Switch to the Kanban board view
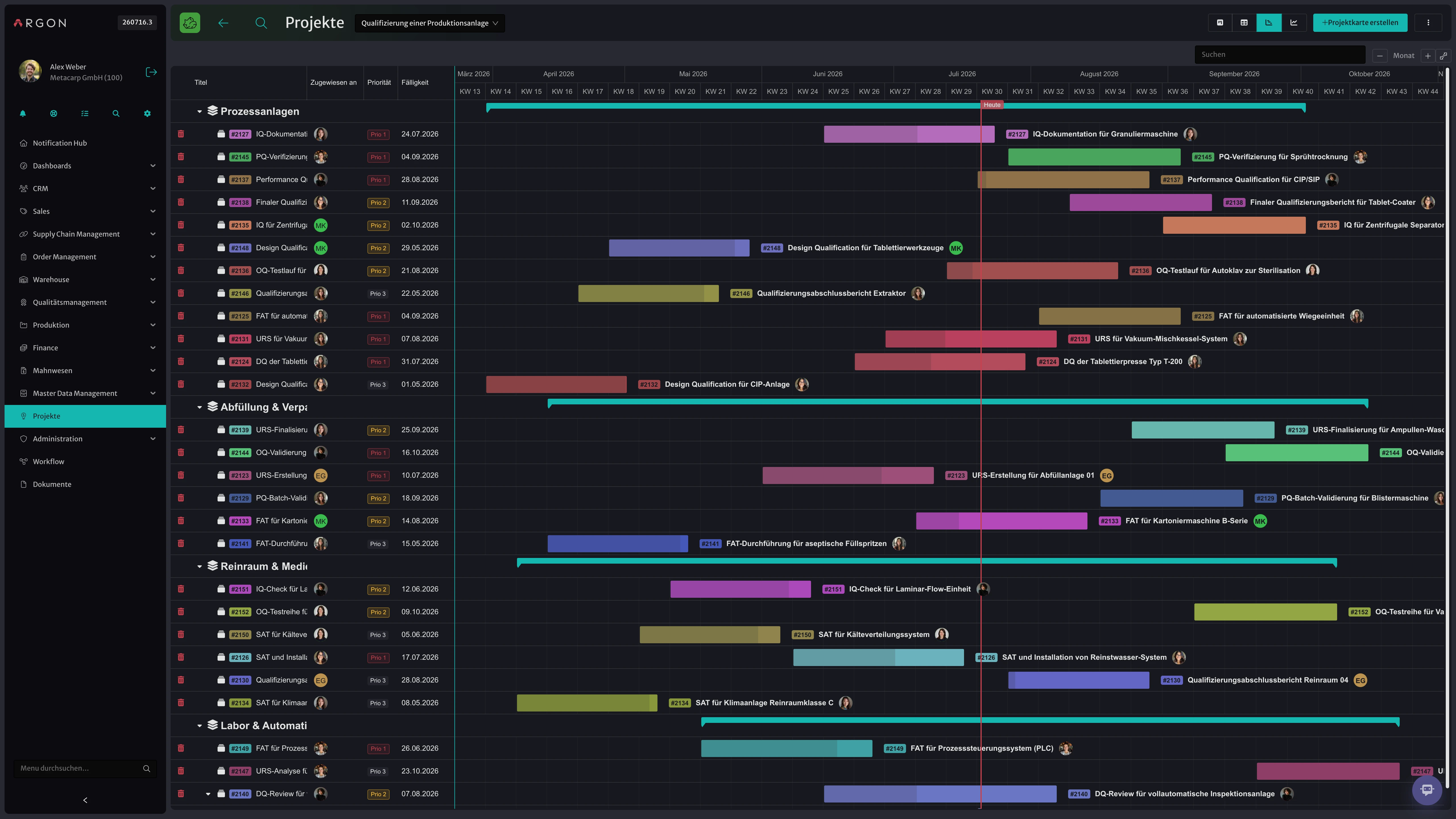Screen dimensions: 1456x819 coord(1220,23)
